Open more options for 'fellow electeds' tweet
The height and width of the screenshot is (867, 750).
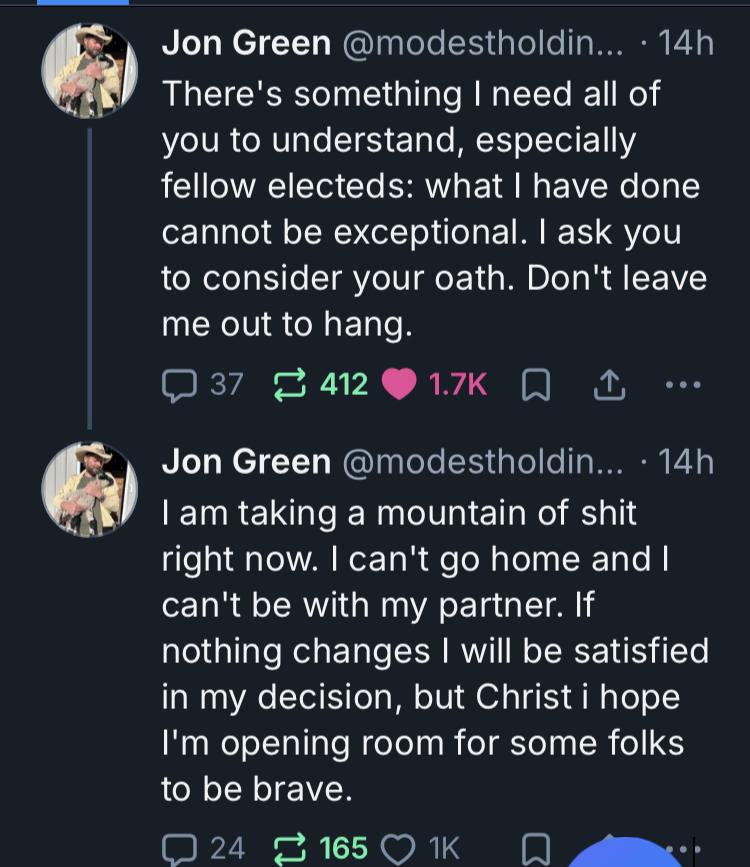684,384
